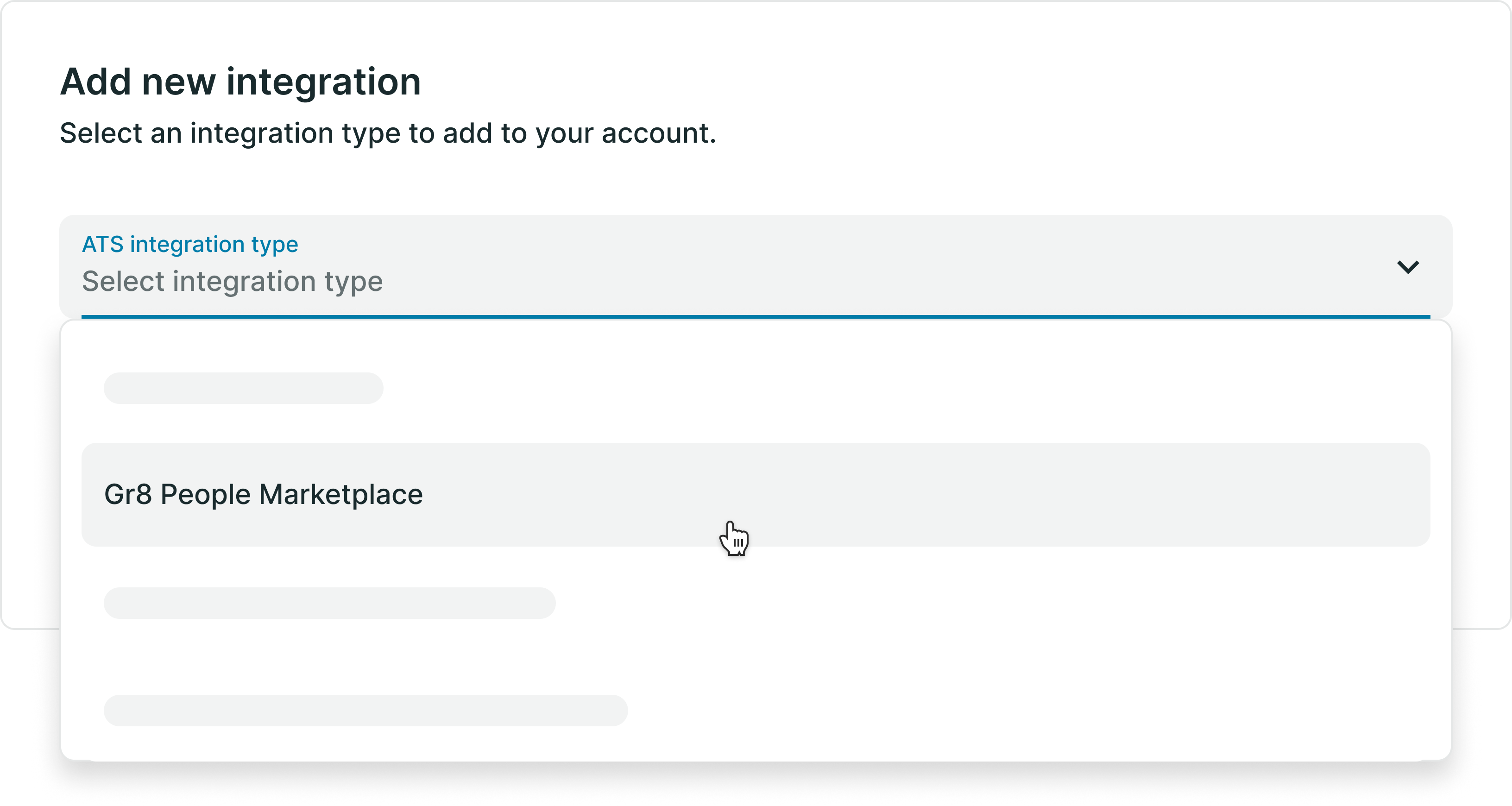Click the Gr8 People Marketplace option row
1512x806 pixels.
point(754,494)
